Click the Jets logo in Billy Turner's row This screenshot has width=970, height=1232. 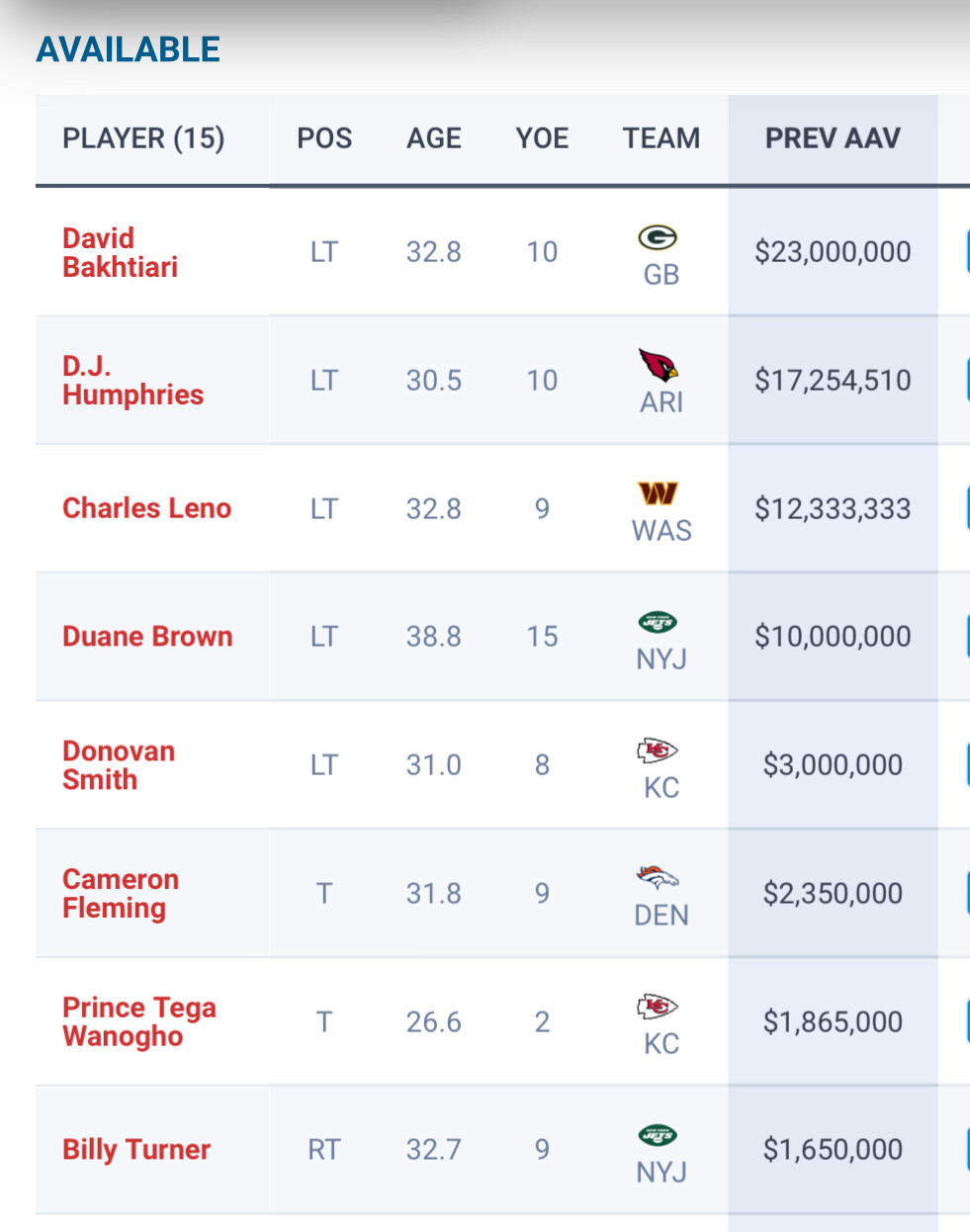658,1135
